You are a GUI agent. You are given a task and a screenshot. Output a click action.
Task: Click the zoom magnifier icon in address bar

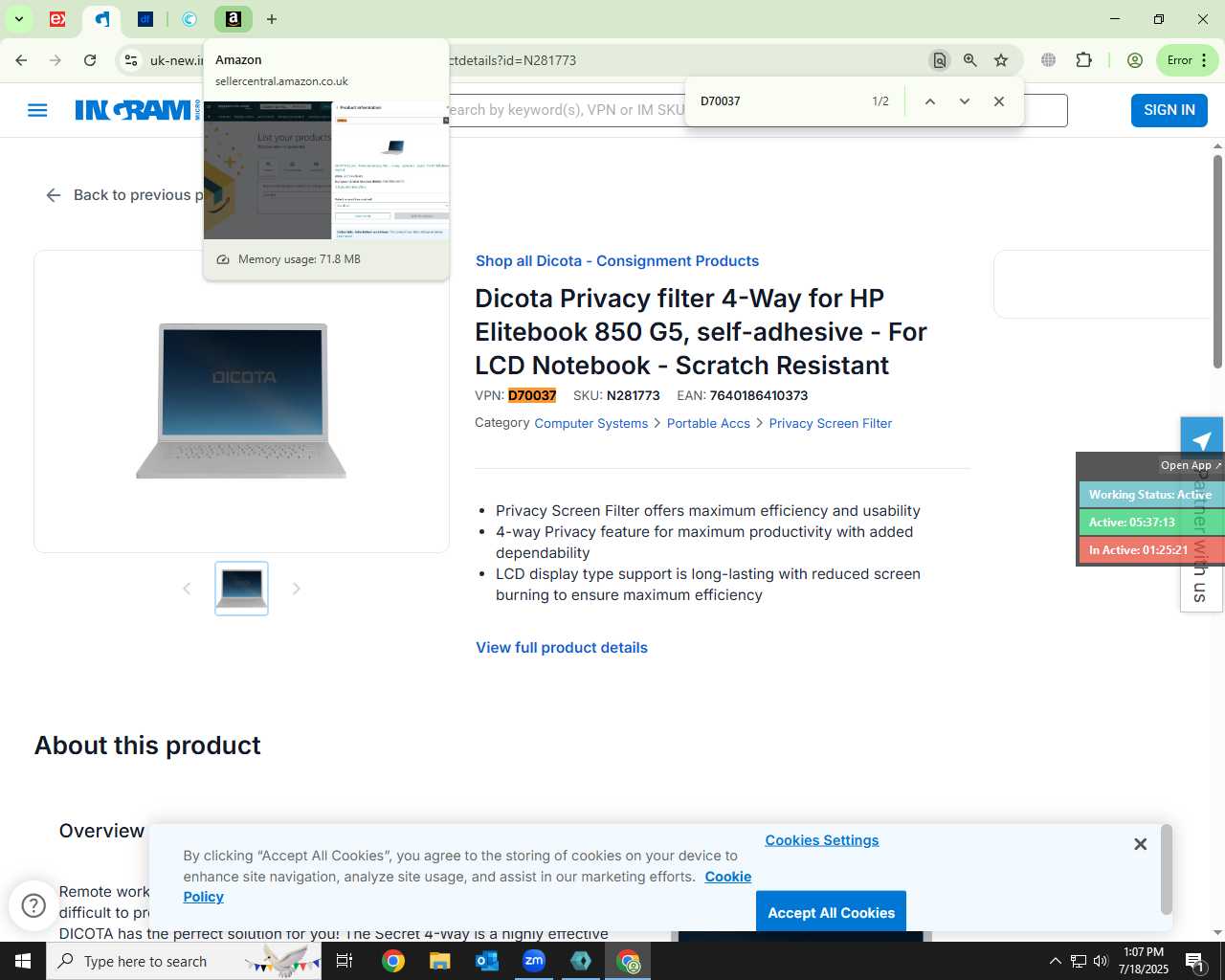click(x=970, y=60)
